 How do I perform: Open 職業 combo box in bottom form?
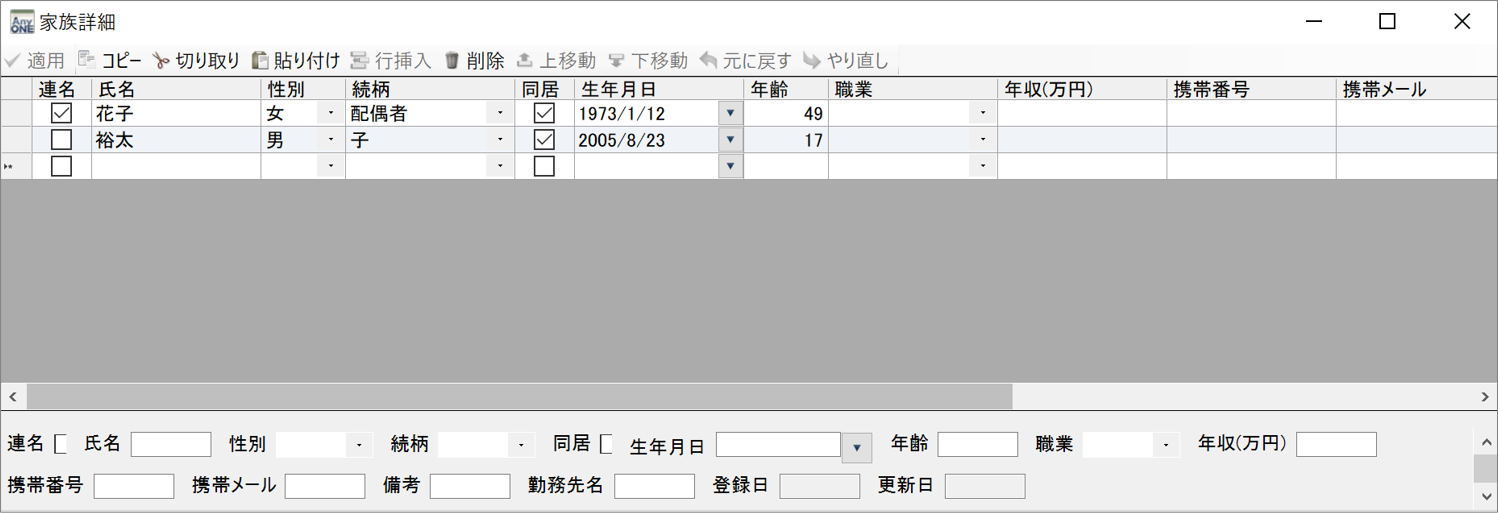[x=1165, y=445]
